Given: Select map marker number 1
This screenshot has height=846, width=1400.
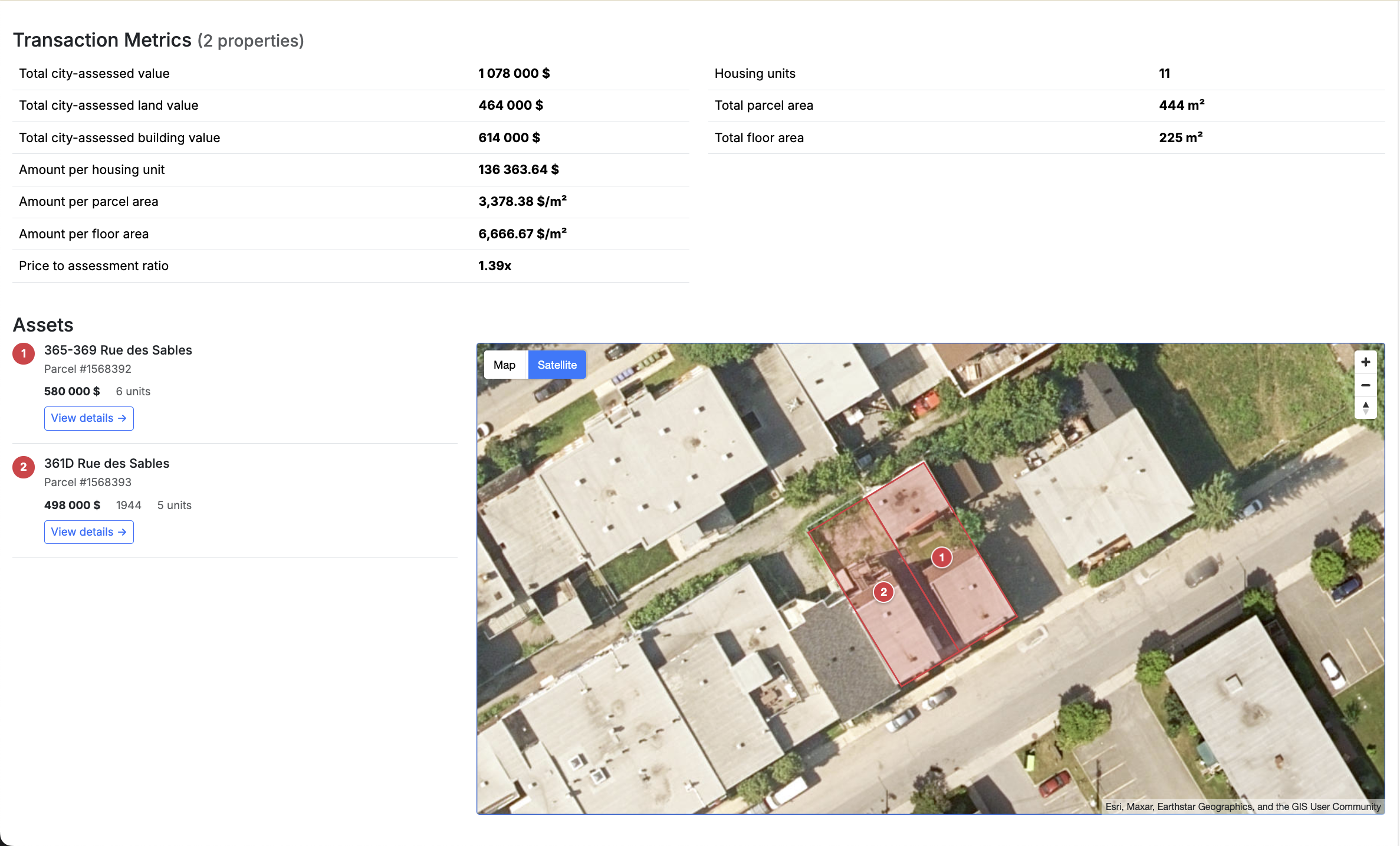Looking at the screenshot, I should (x=941, y=557).
